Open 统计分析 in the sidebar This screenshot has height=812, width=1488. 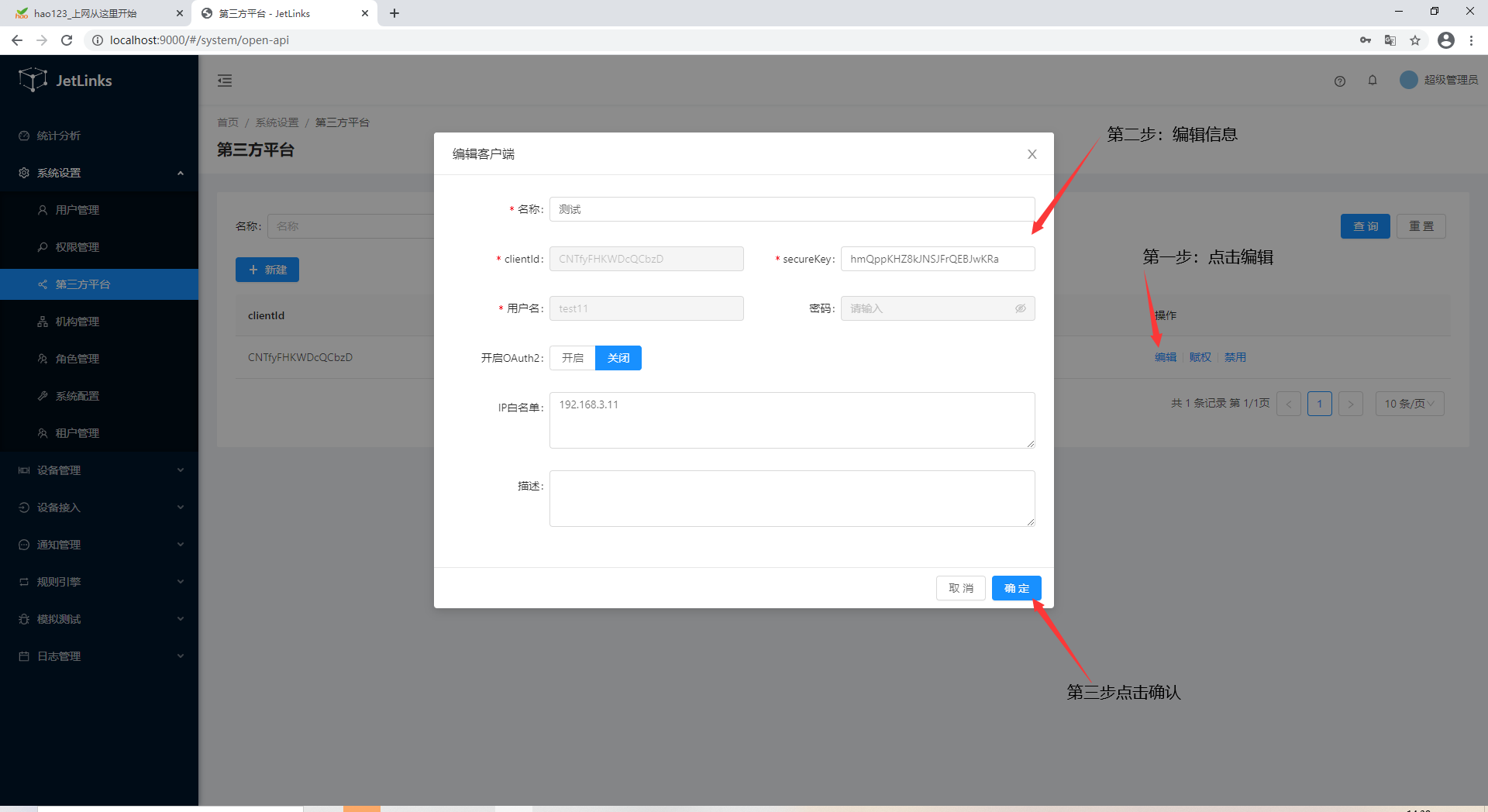tap(99, 136)
